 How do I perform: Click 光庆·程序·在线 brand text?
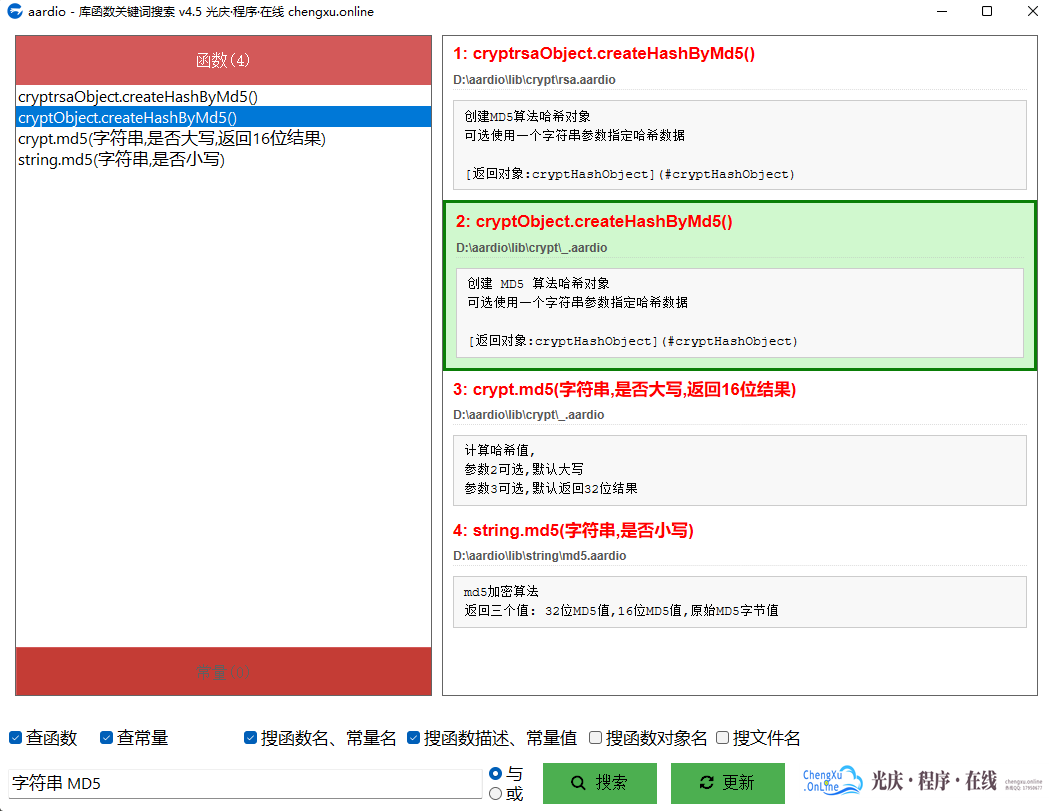click(933, 781)
